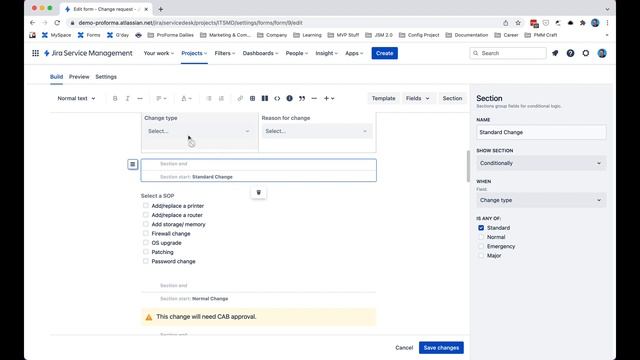Tick Firewall change checkbox
The image size is (640, 360).
(146, 233)
